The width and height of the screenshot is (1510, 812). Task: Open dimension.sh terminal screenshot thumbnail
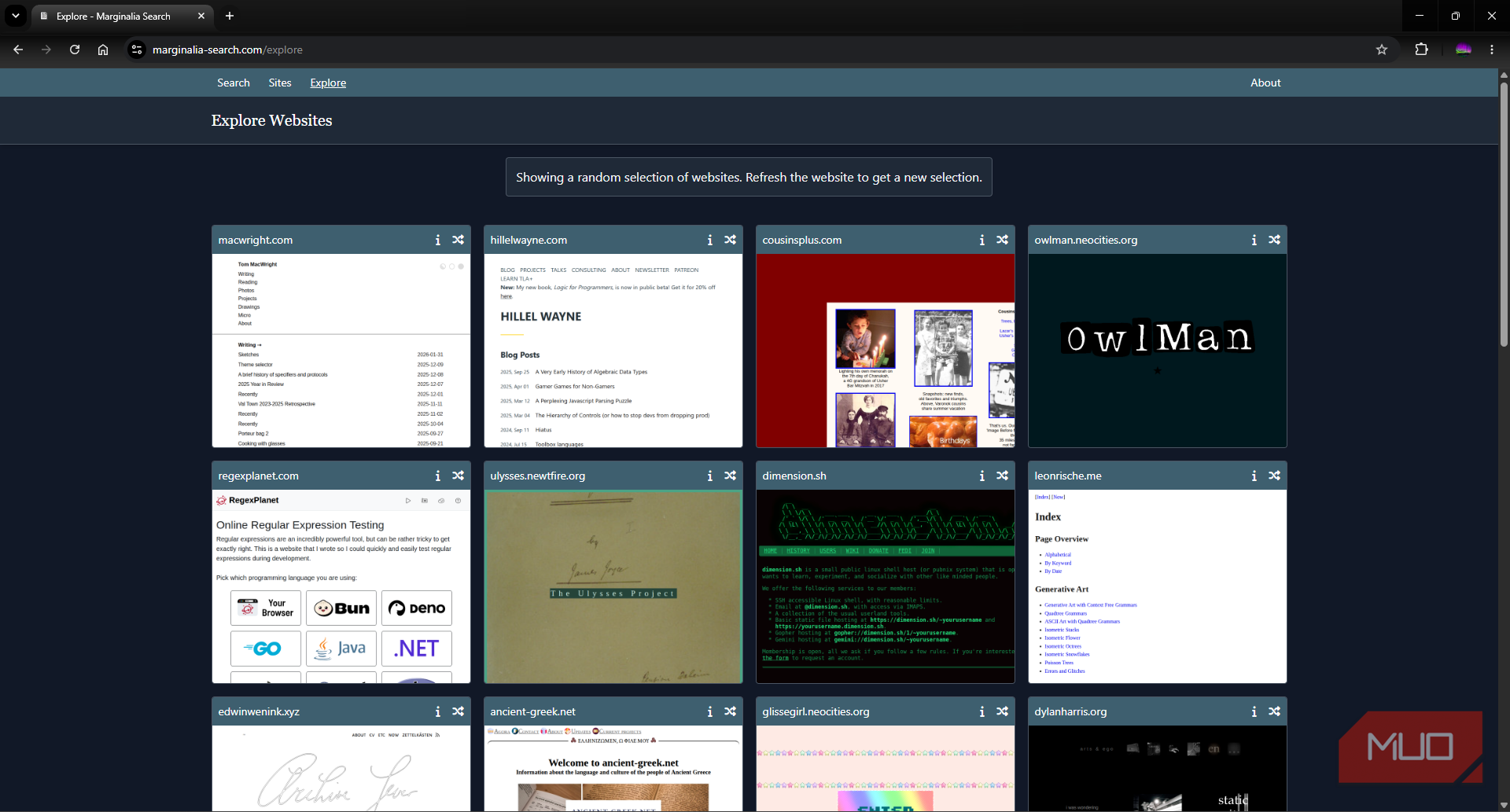click(886, 586)
